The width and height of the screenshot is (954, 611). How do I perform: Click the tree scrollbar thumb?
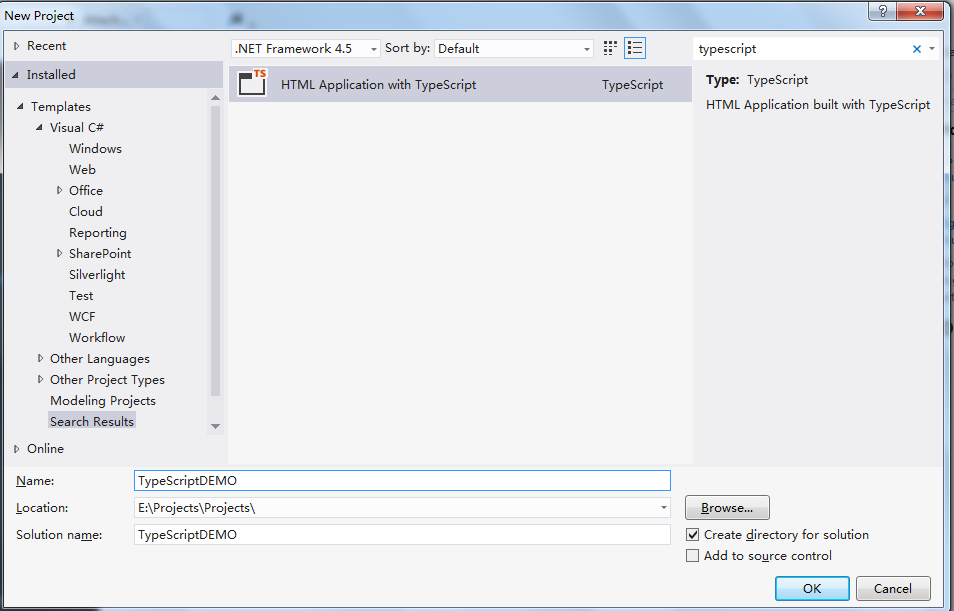pos(215,251)
